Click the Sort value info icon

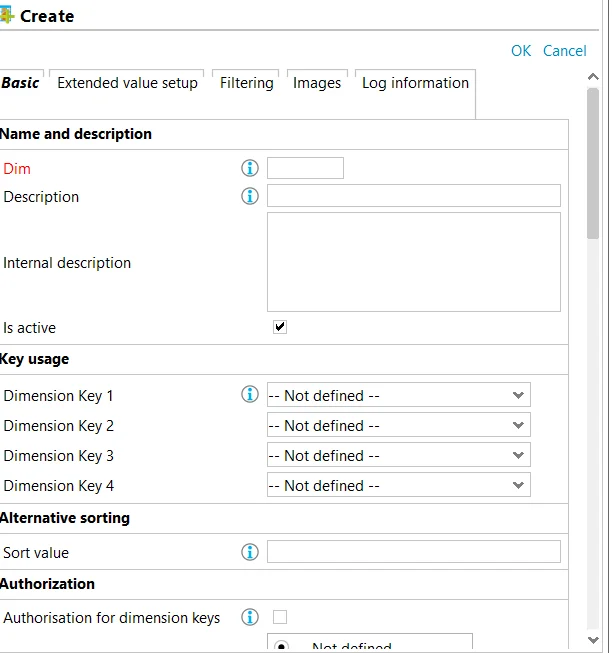[250, 552]
